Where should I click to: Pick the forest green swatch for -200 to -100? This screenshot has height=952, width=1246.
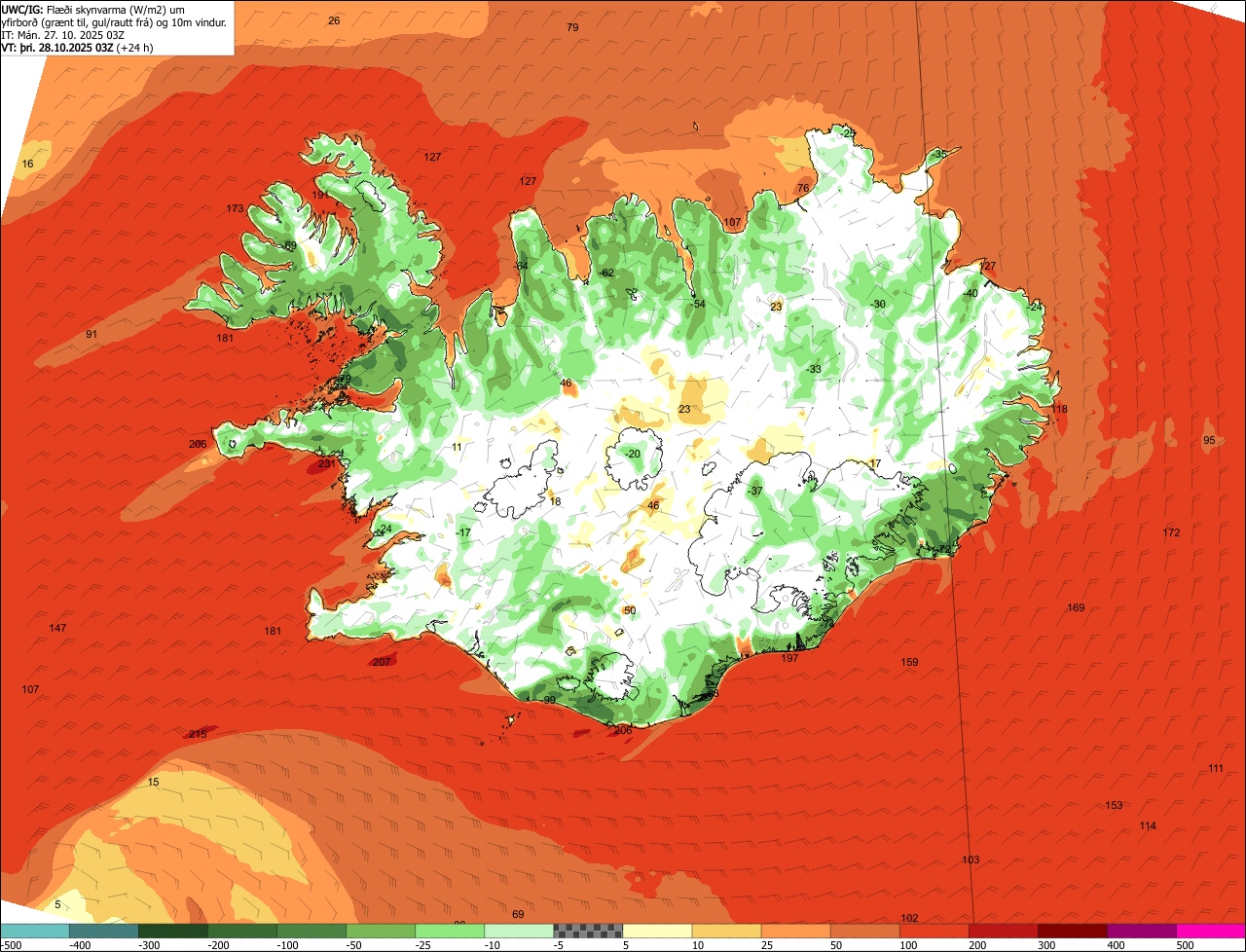243,931
